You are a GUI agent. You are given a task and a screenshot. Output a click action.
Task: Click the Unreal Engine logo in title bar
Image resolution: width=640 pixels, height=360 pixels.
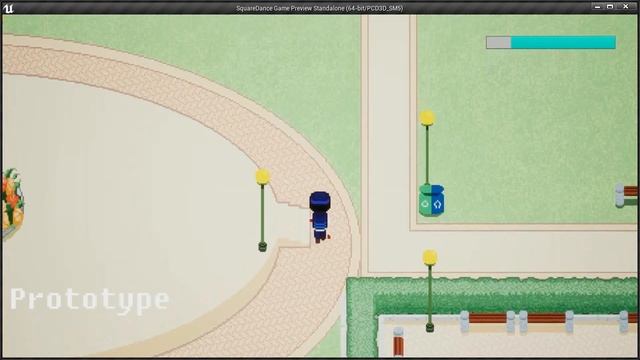[8, 8]
